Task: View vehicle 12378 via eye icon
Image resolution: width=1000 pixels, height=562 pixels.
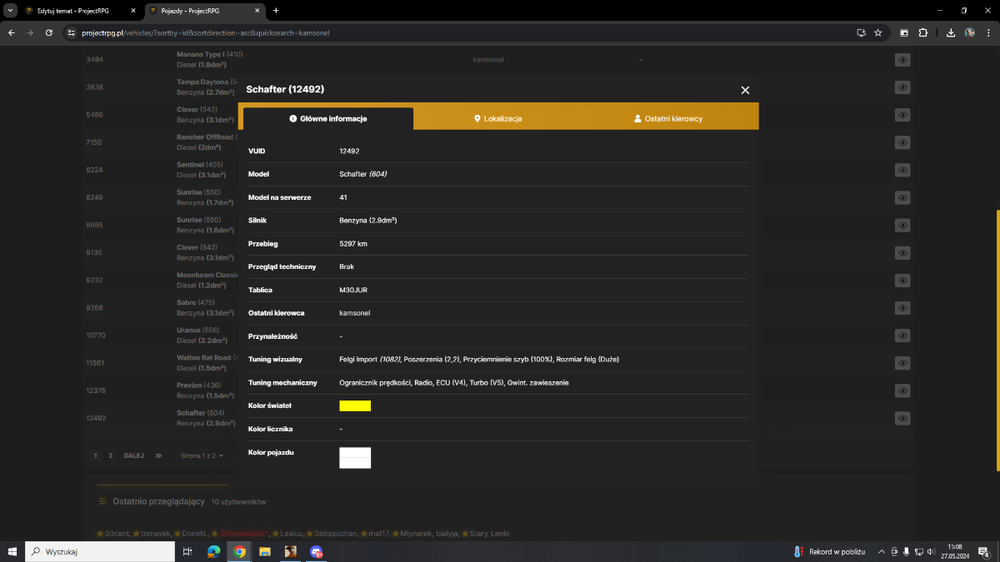Action: click(902, 391)
